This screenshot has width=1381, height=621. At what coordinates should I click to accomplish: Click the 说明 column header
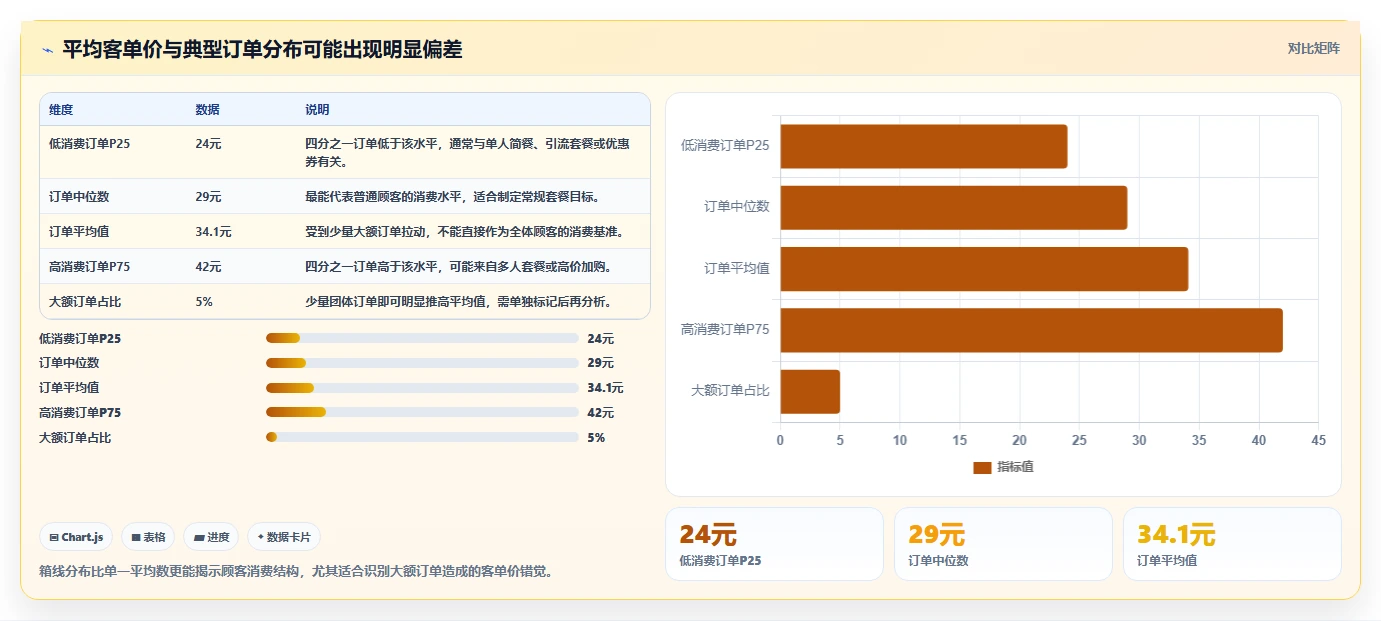(317, 110)
